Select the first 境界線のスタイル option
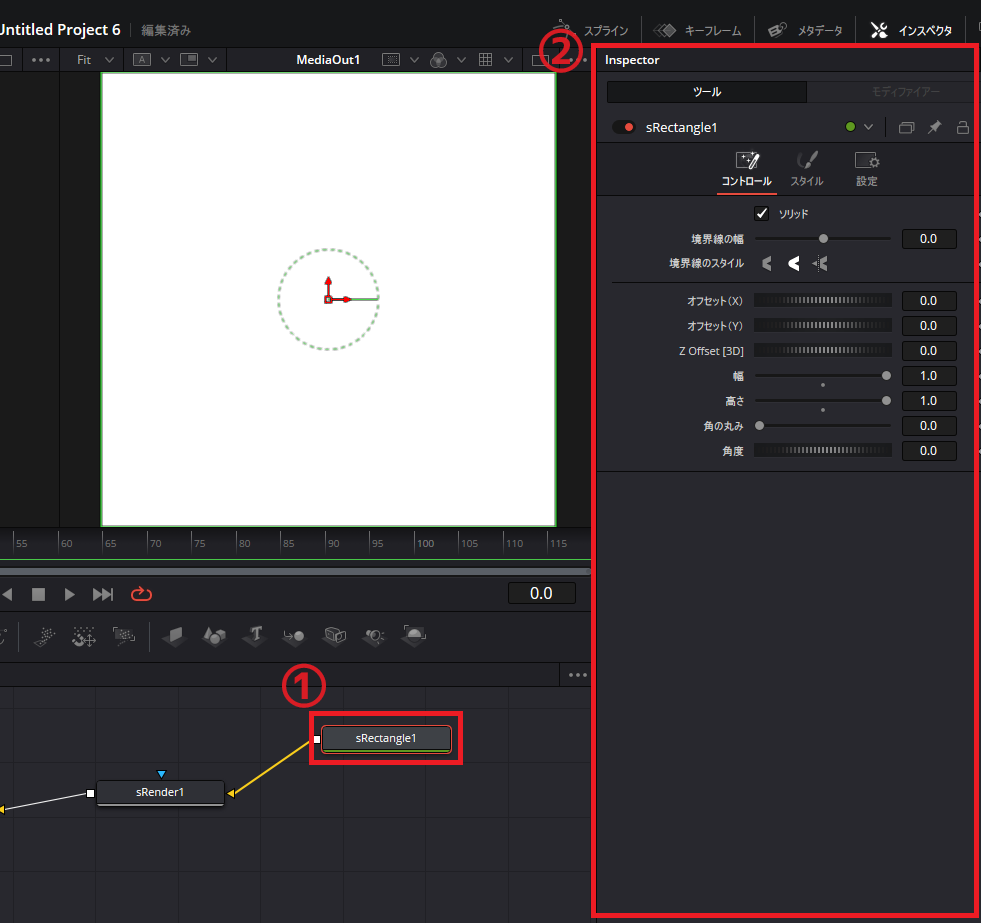Screen dimensions: 981x923 click(767, 263)
